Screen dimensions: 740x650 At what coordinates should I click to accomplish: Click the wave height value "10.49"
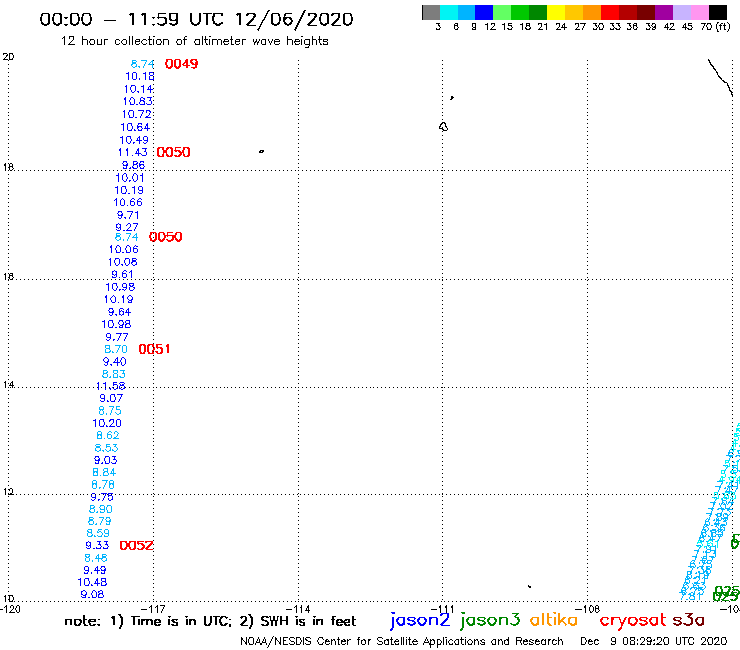tap(134, 140)
